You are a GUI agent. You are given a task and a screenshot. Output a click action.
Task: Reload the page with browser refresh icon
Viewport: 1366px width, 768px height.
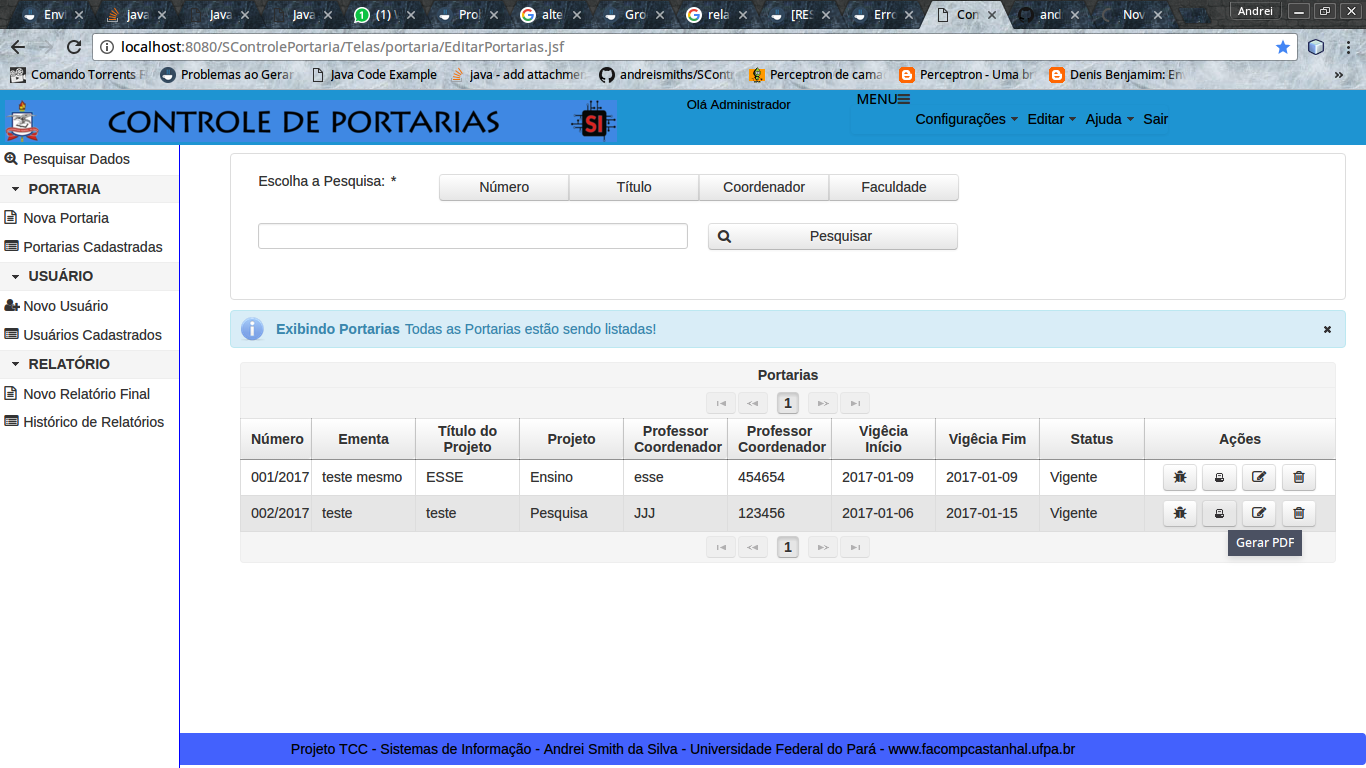(x=73, y=47)
